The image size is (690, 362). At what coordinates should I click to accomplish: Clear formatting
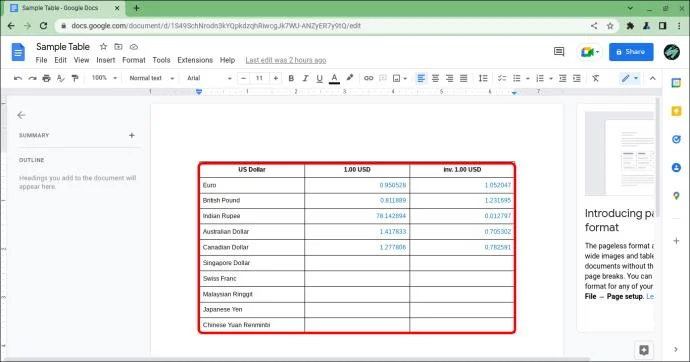pyautogui.click(x=595, y=78)
